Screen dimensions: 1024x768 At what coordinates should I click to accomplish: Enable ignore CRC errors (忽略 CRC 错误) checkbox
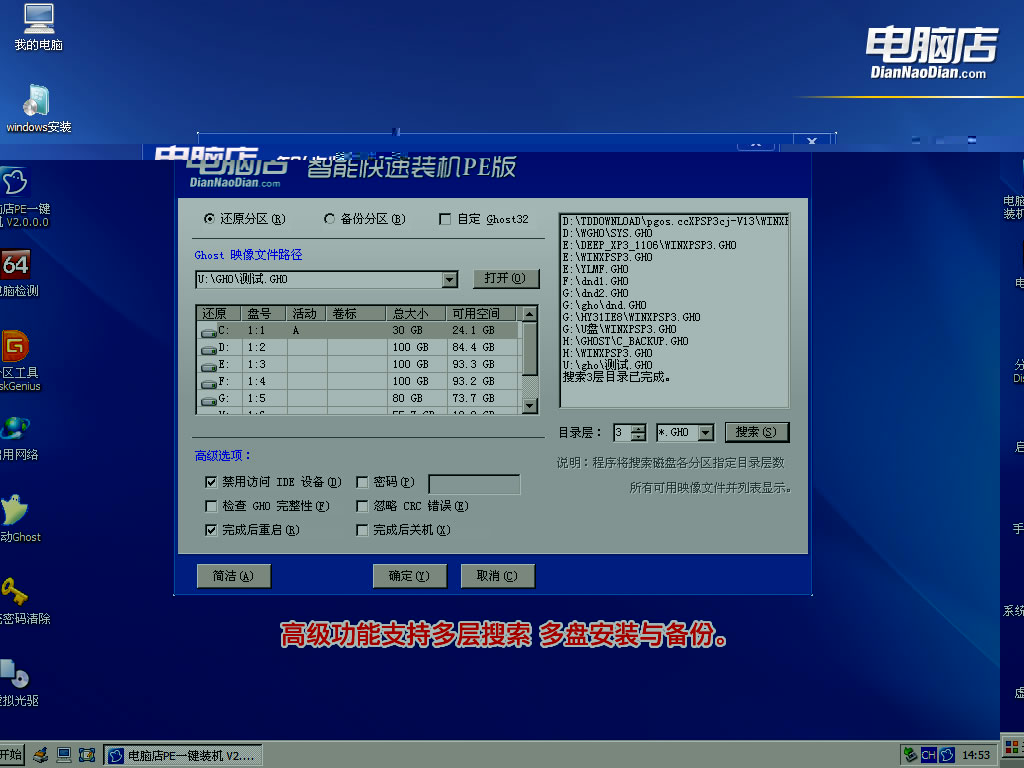click(362, 506)
